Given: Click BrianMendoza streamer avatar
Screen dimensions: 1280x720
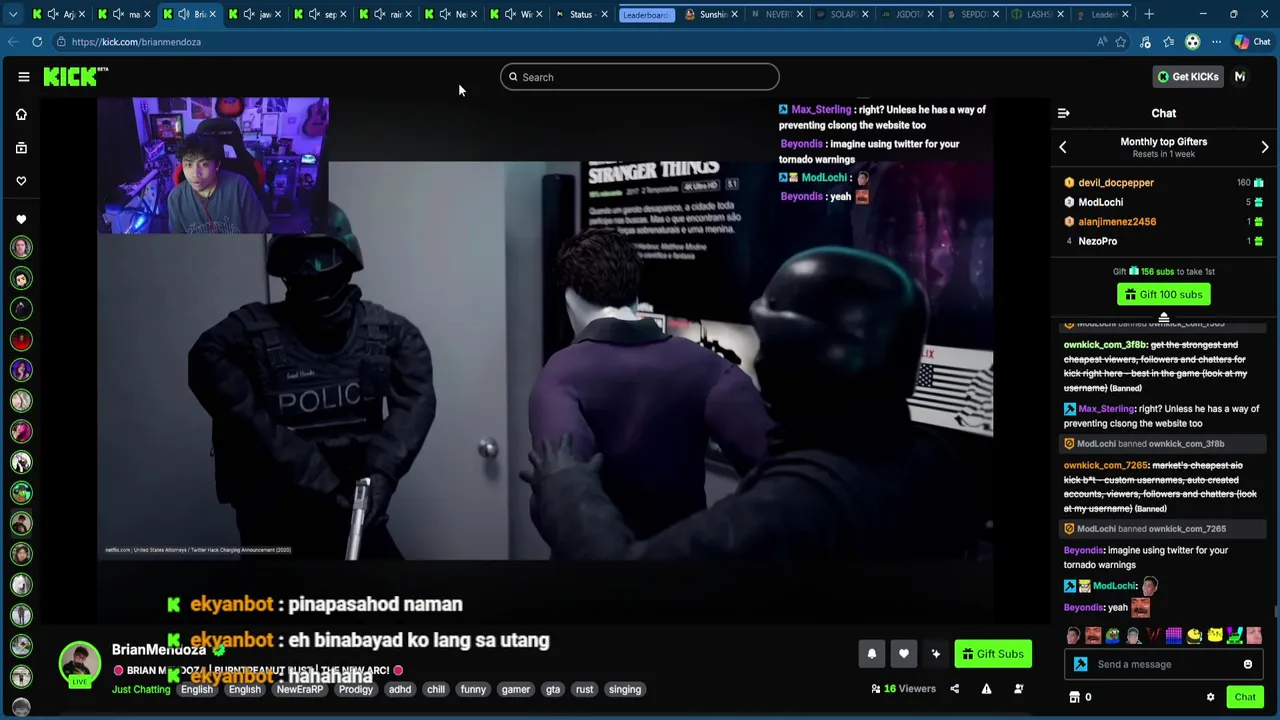Looking at the screenshot, I should coord(79,662).
